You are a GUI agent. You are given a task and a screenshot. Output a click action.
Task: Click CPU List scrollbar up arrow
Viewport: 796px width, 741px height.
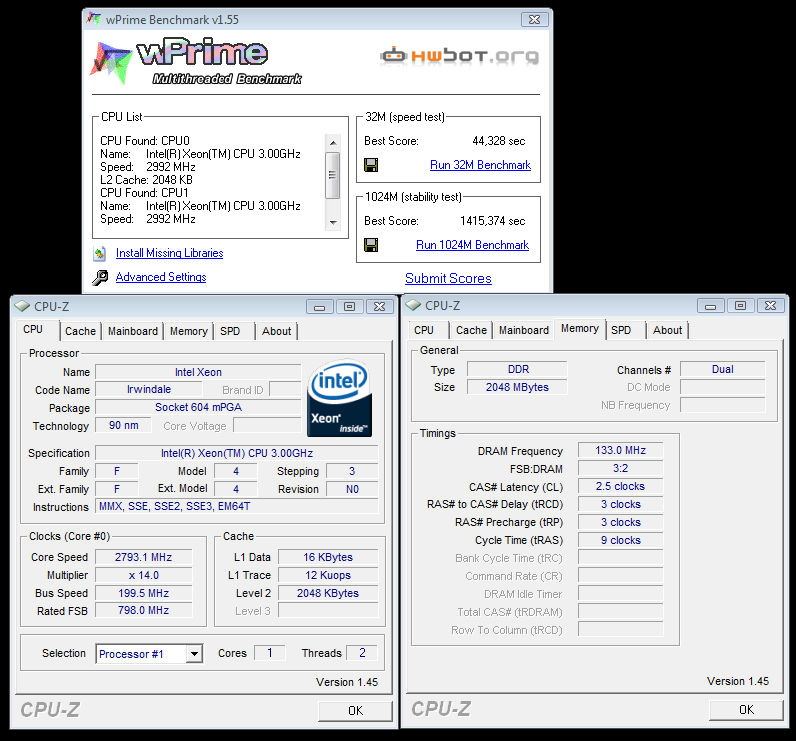(x=333, y=143)
